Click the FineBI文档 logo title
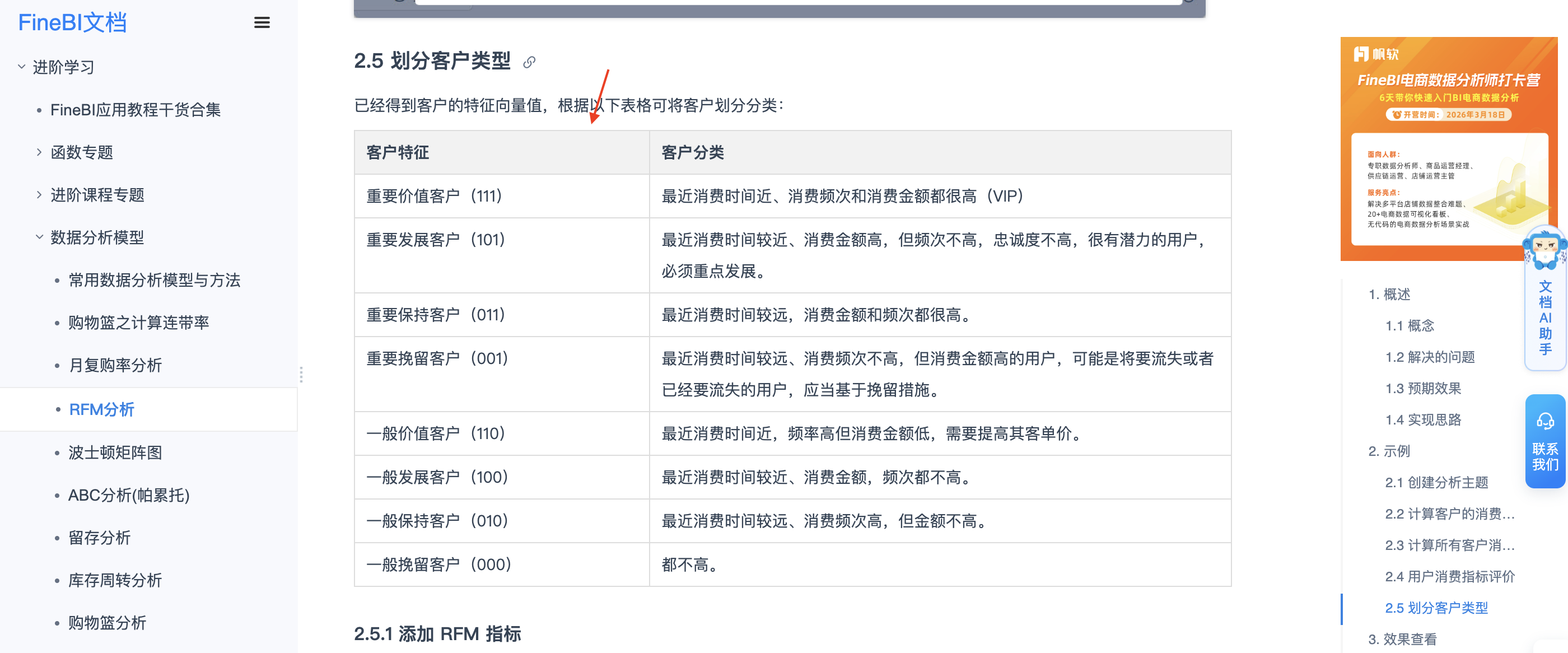 (72, 22)
